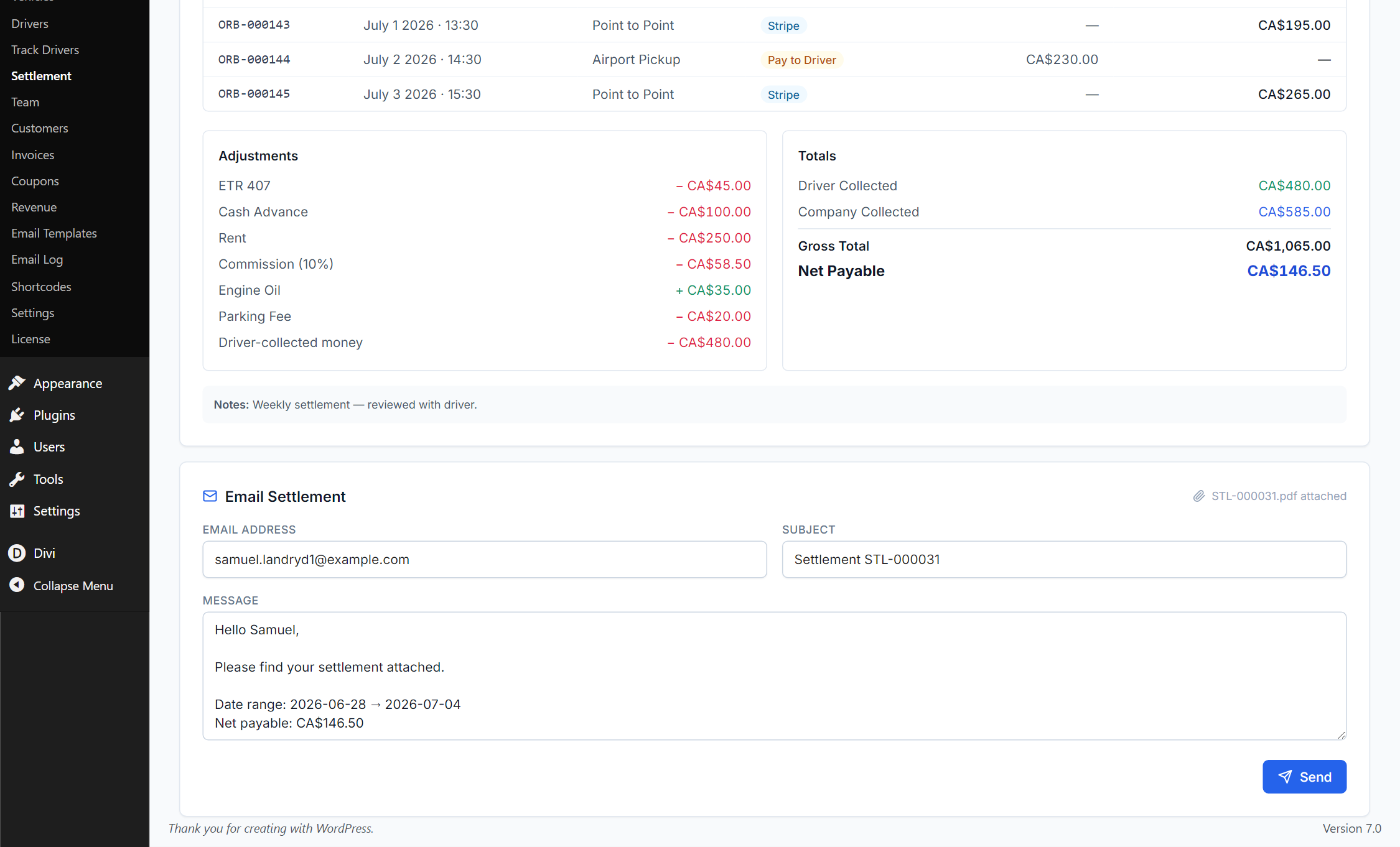Open the Team page
Image resolution: width=1400 pixels, height=847 pixels.
point(25,102)
